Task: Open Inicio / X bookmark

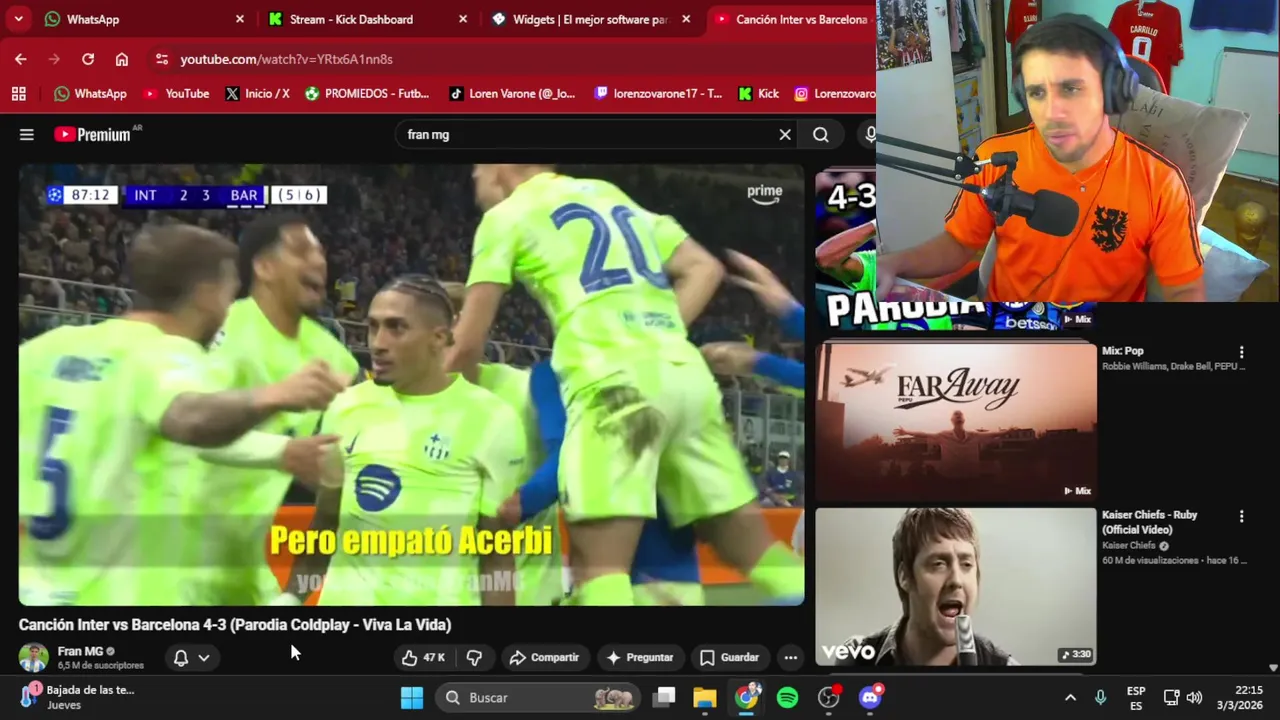Action: (257, 93)
